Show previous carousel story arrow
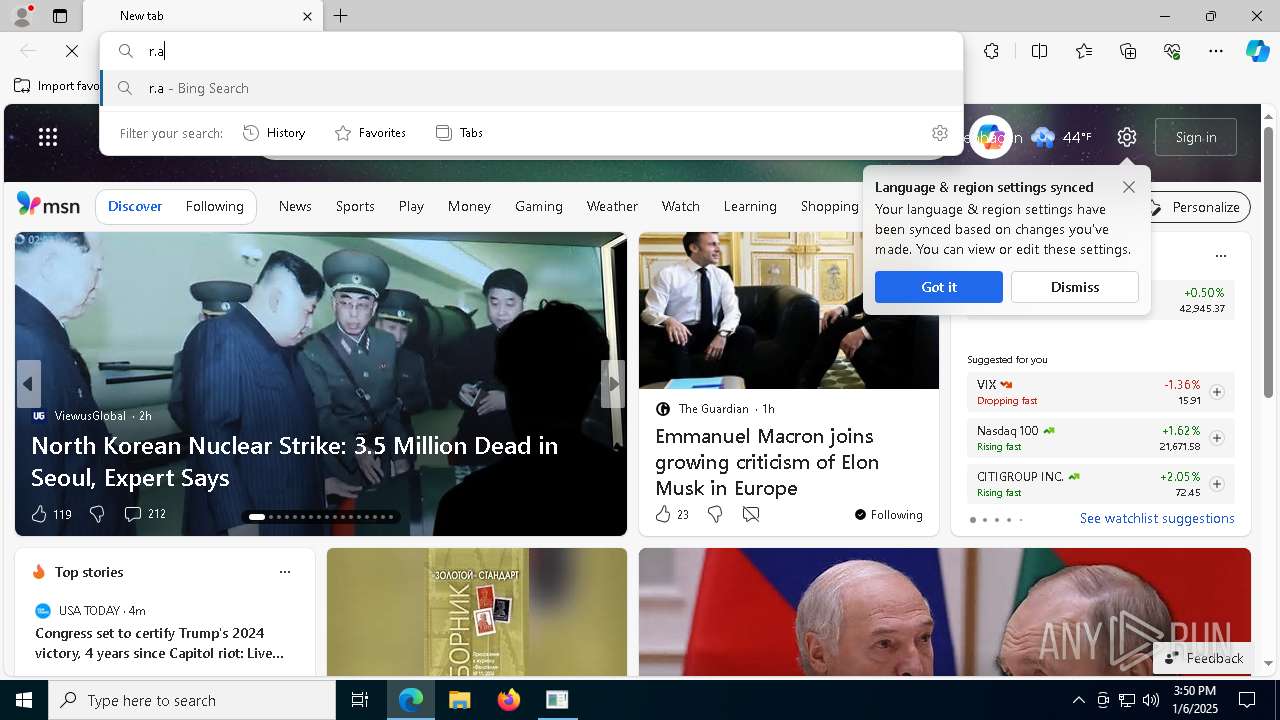Viewport: 1280px width, 720px height. pos(28,384)
